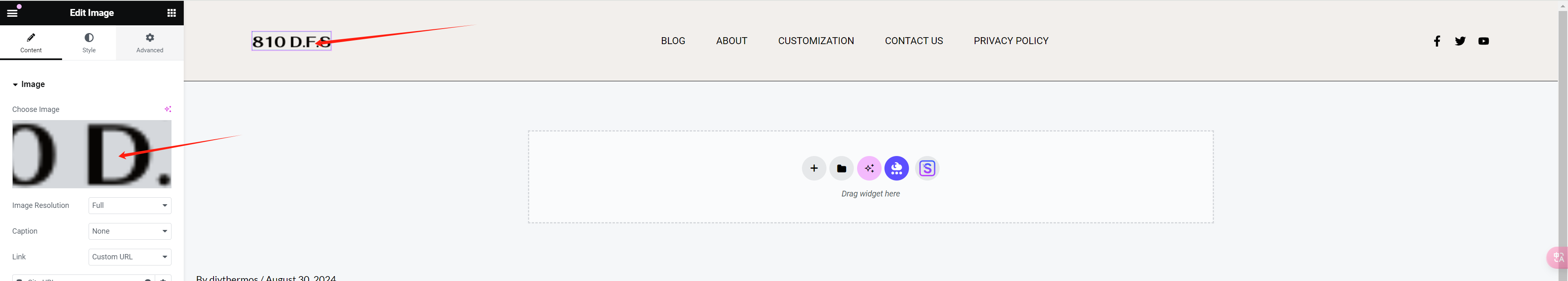Image resolution: width=1568 pixels, height=281 pixels.
Task: Open template library via folder icon
Action: coord(841,168)
